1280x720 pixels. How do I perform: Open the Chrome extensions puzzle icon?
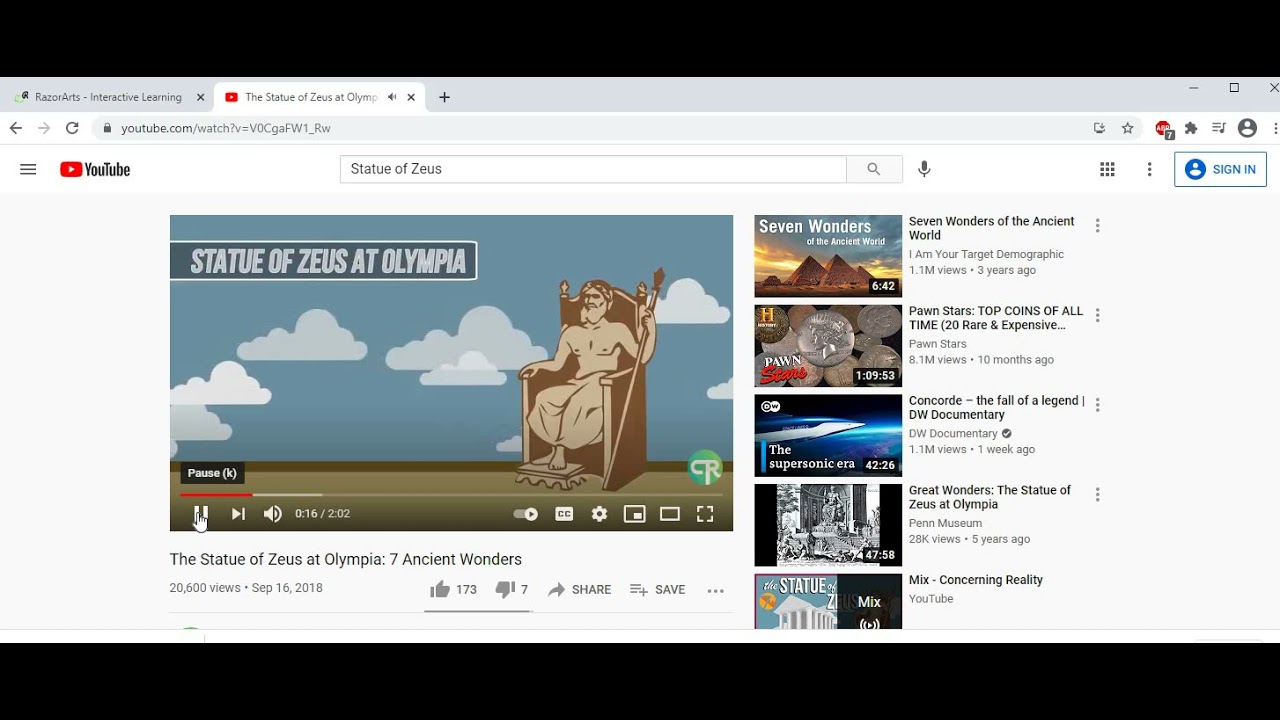point(1191,128)
